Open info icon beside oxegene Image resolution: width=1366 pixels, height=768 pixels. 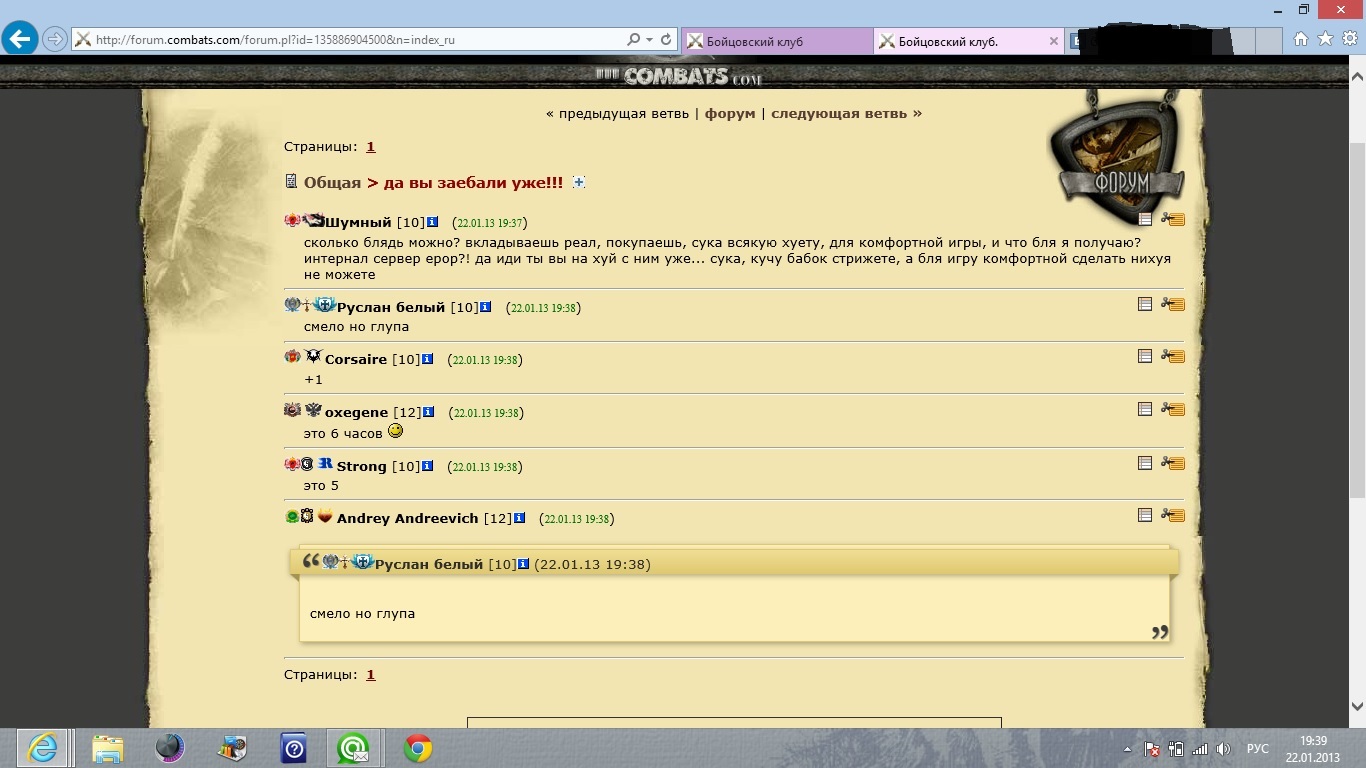(x=429, y=412)
